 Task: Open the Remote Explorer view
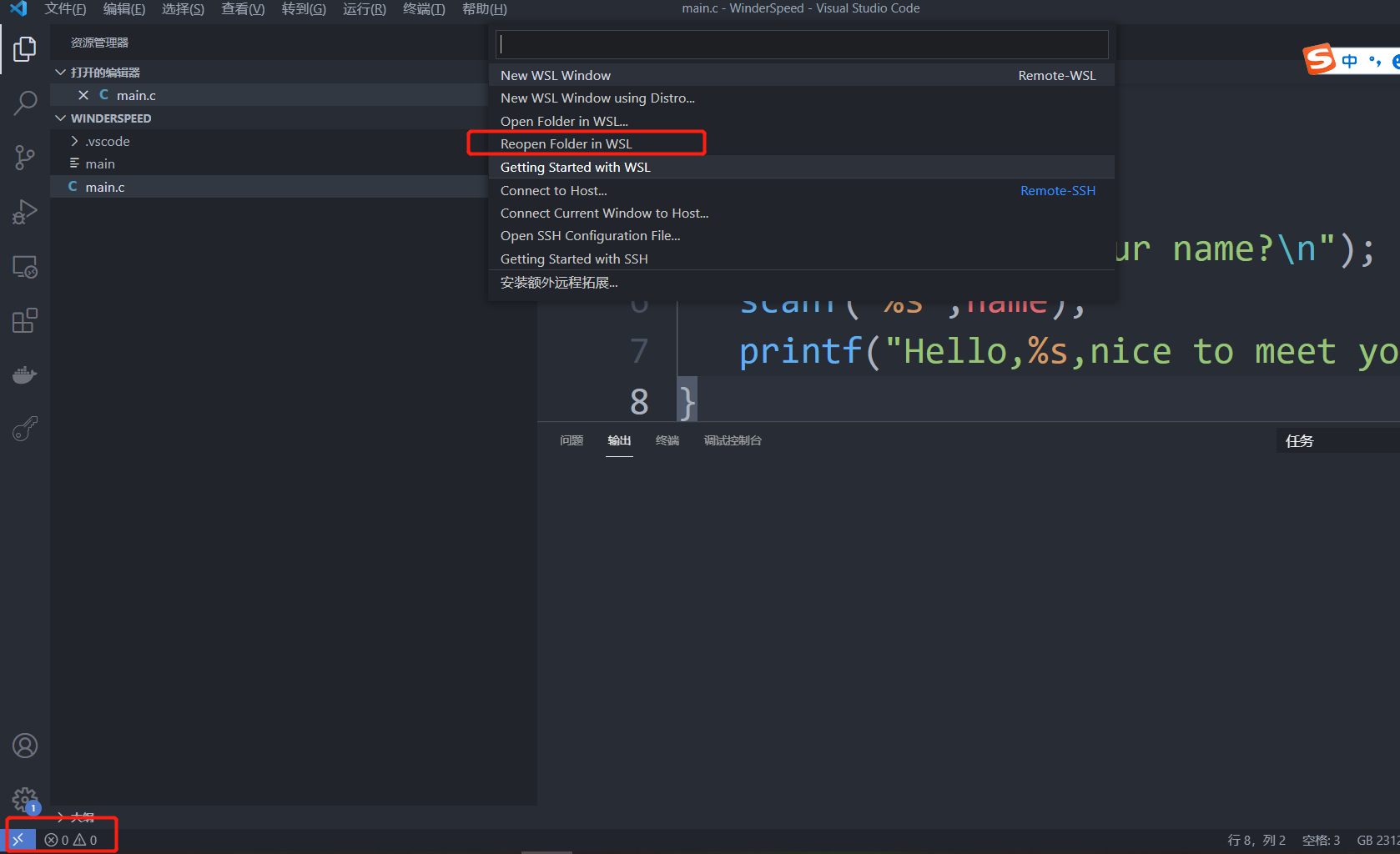[x=24, y=266]
